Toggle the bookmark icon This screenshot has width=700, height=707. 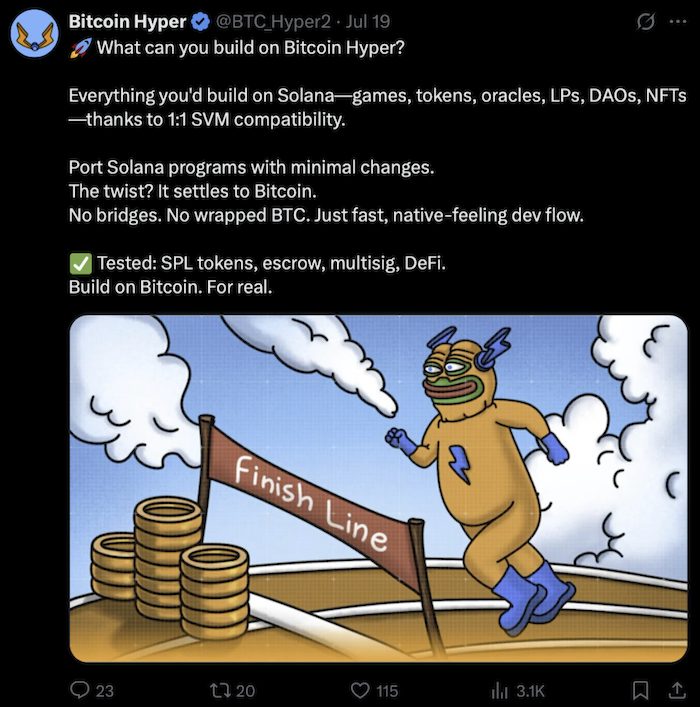[x=640, y=690]
